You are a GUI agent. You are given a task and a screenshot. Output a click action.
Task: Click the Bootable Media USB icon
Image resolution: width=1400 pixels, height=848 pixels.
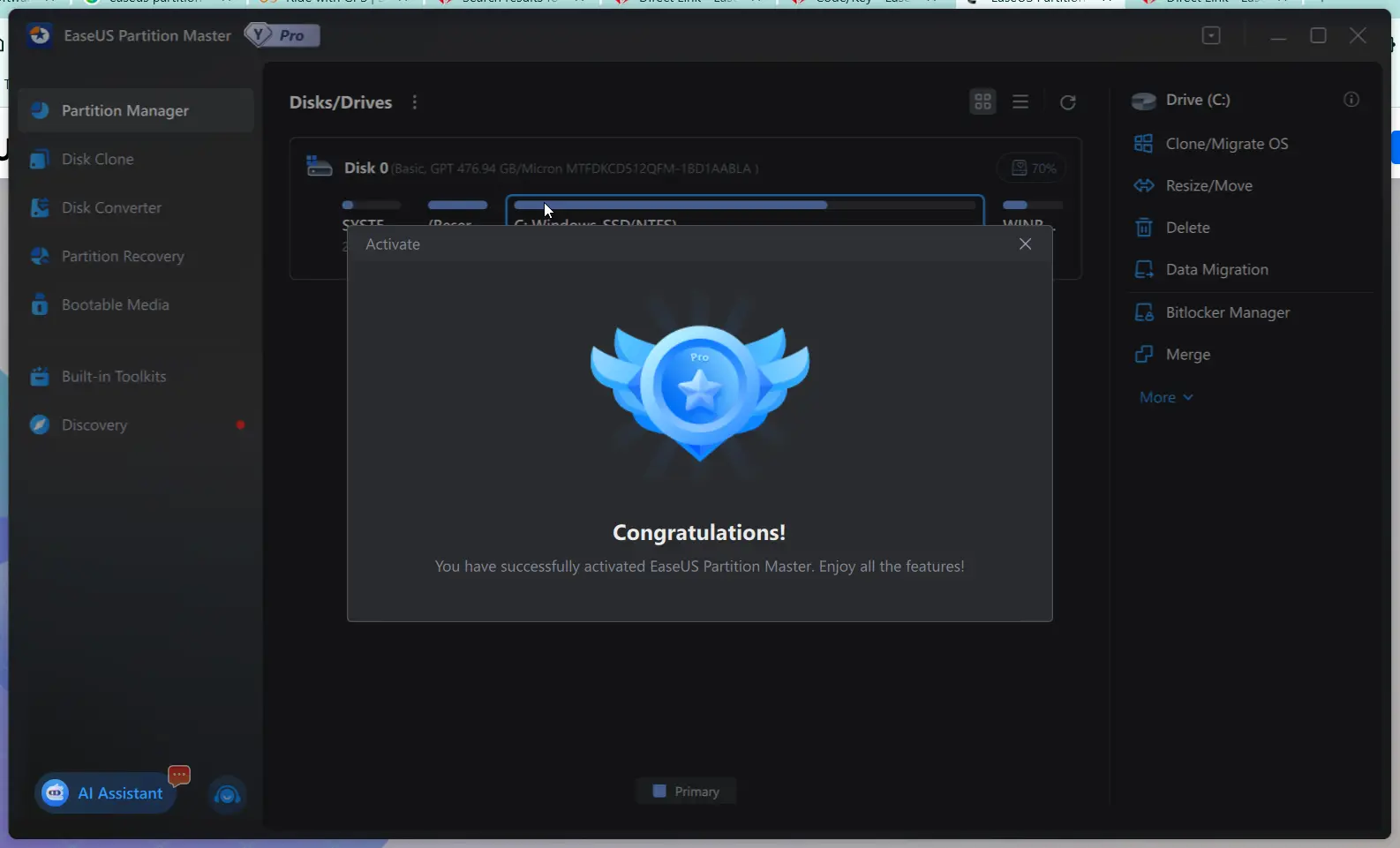coord(39,304)
